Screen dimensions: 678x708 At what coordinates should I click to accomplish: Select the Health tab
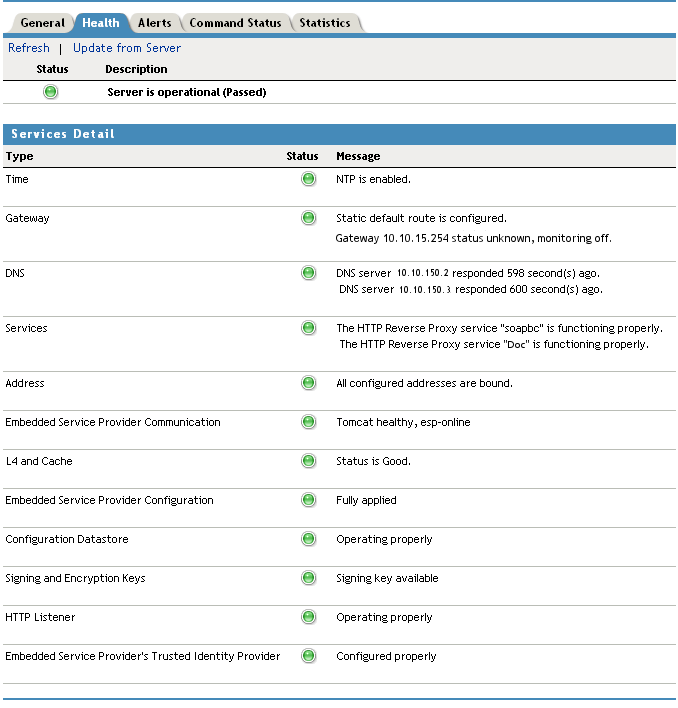point(101,23)
